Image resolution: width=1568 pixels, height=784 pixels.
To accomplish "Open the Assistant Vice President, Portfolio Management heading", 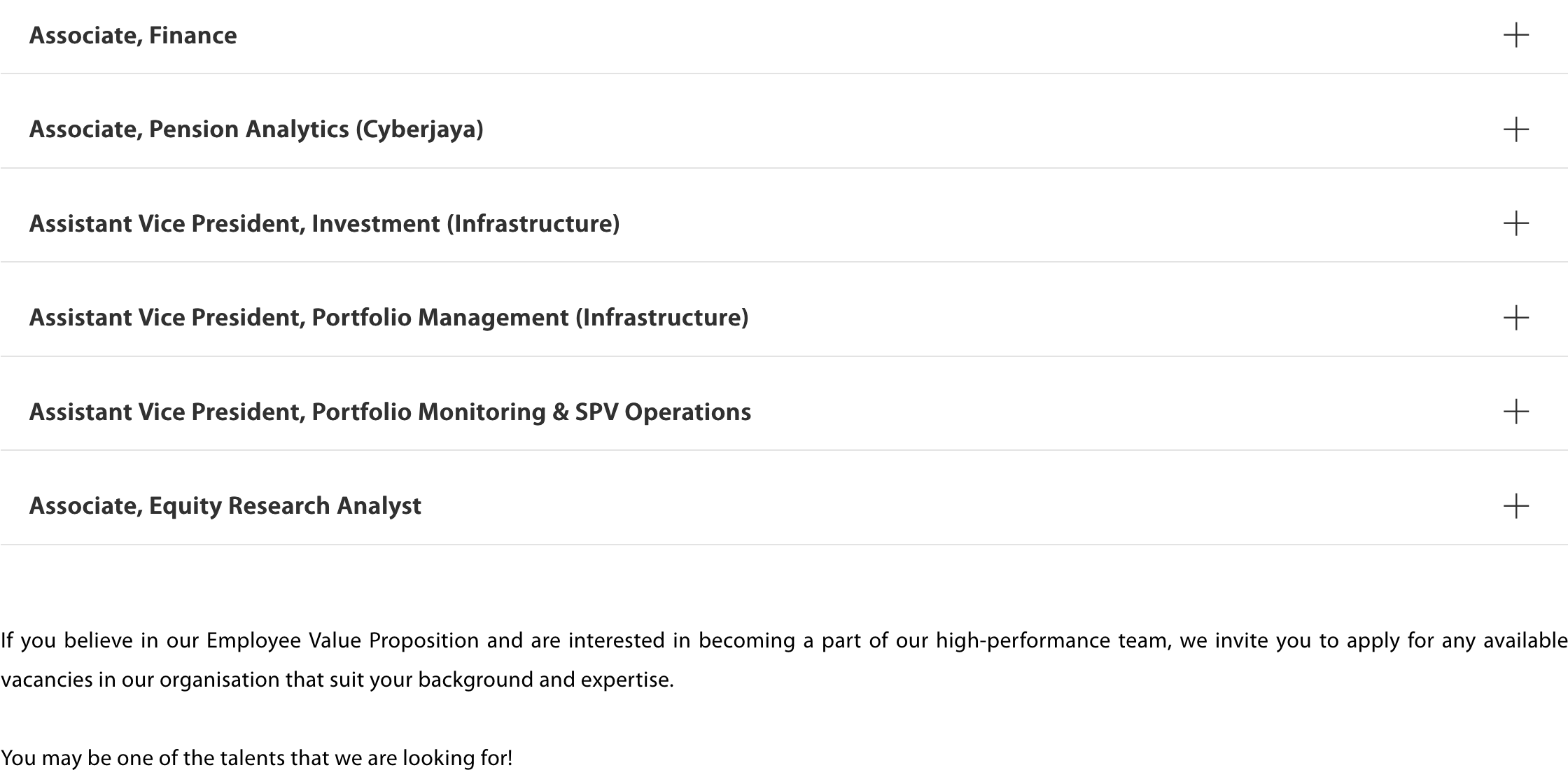I will 388,318.
